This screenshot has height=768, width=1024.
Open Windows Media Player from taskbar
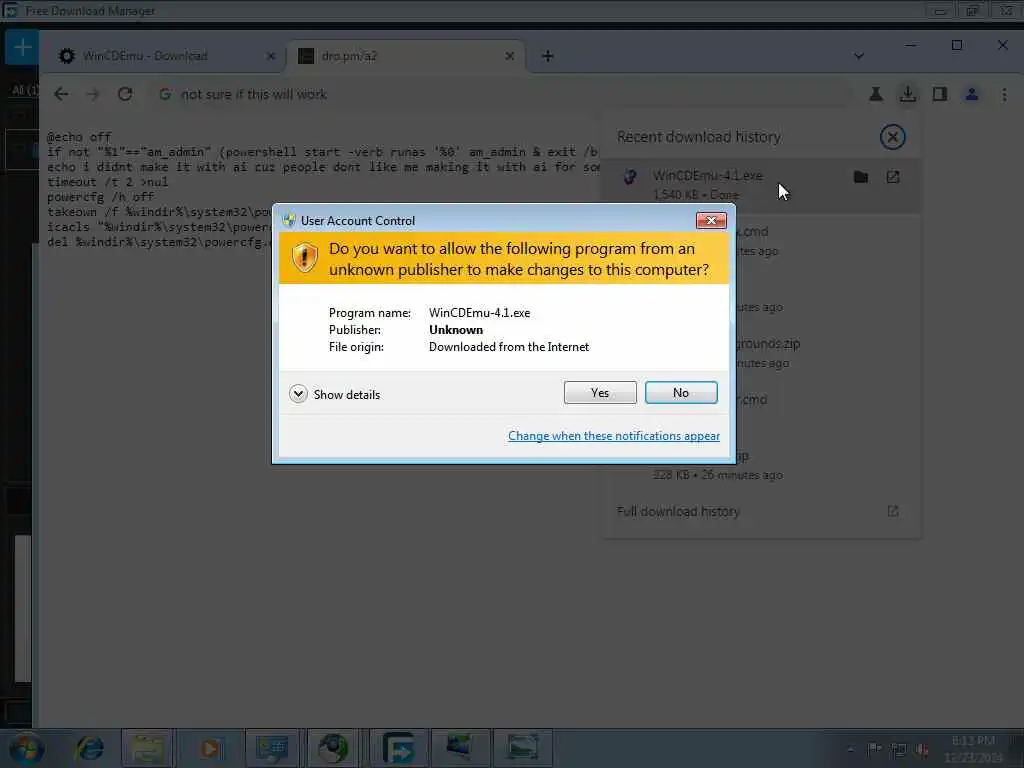point(210,748)
